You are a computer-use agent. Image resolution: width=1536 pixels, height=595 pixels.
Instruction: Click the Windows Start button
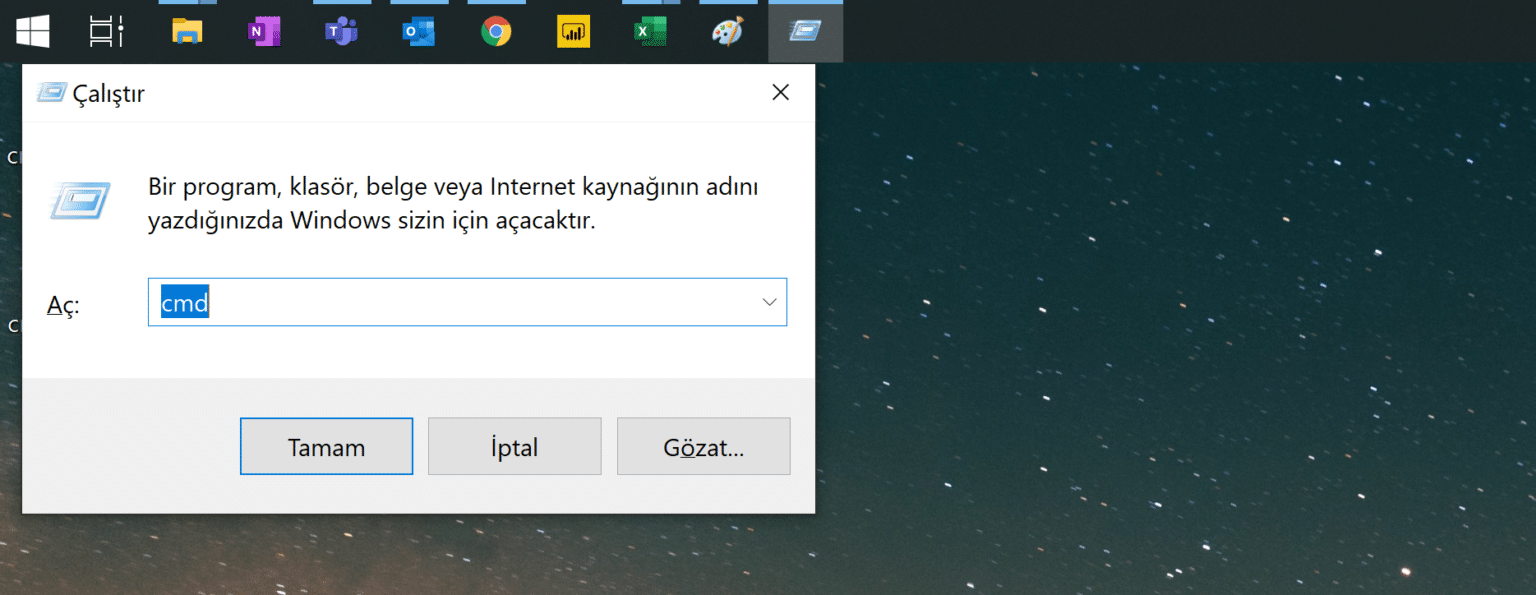pos(32,31)
